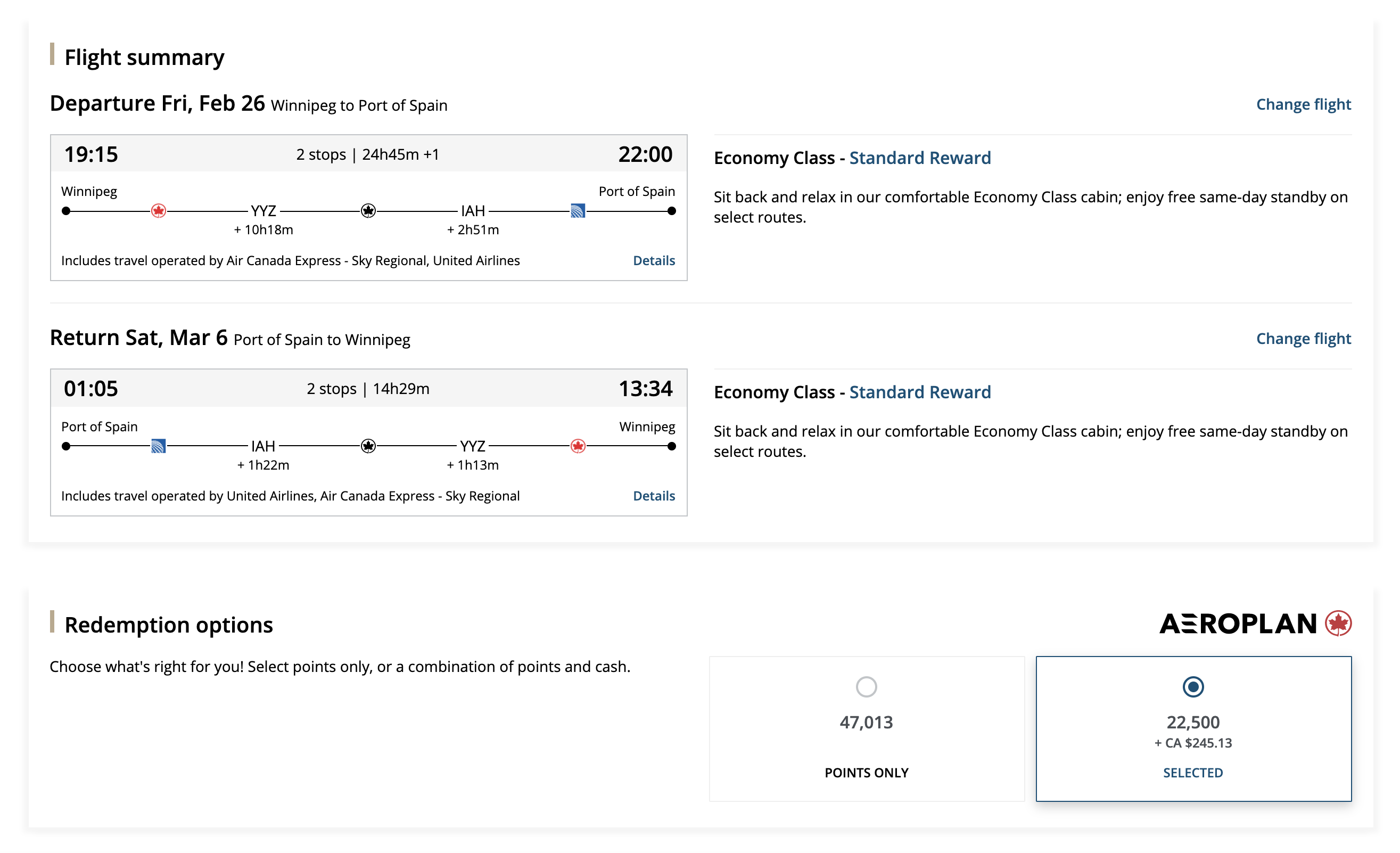Open Standard Reward link for return Economy Class
Screen dimensions: 1400x853
click(919, 391)
